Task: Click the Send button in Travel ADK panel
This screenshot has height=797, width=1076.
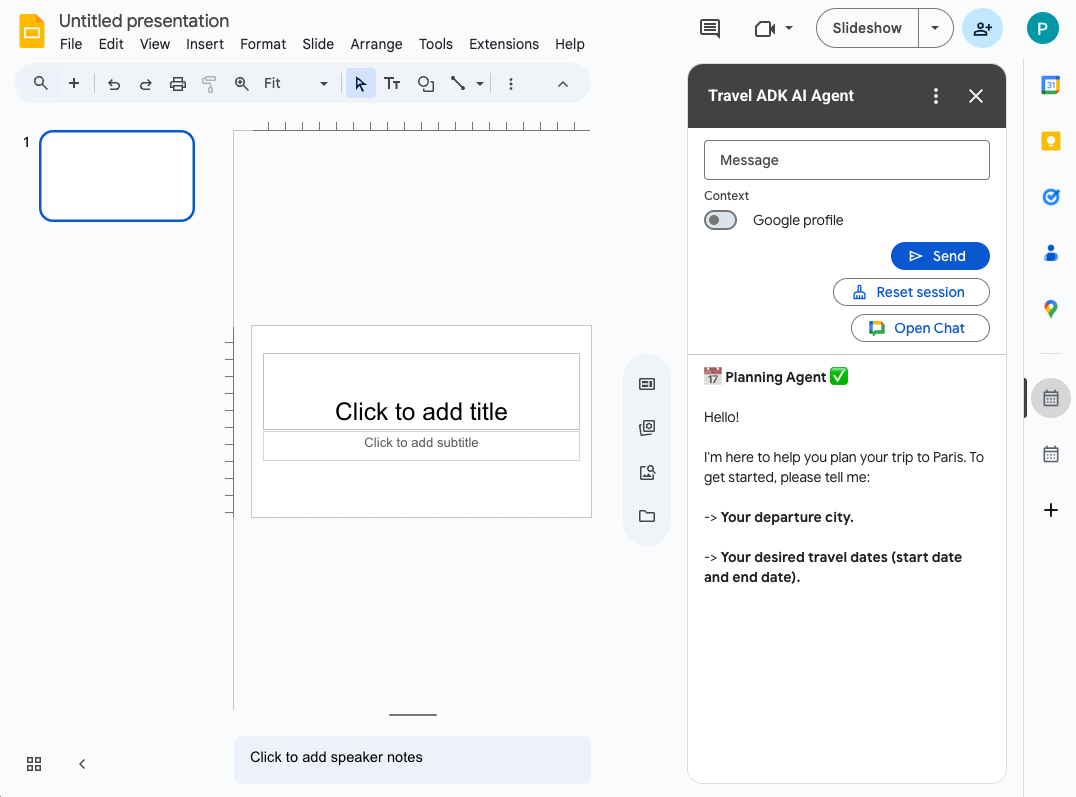Action: tap(940, 255)
